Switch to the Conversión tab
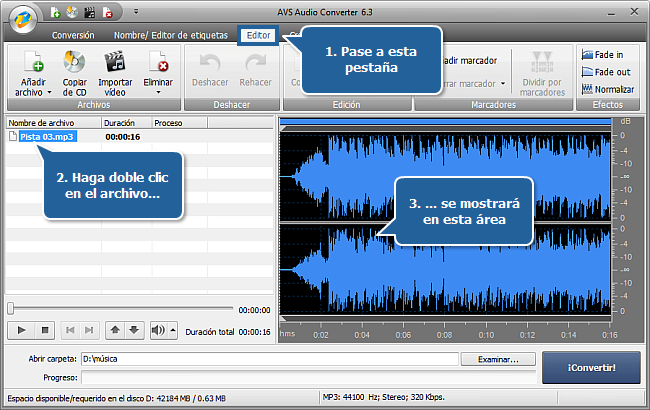 [73, 35]
